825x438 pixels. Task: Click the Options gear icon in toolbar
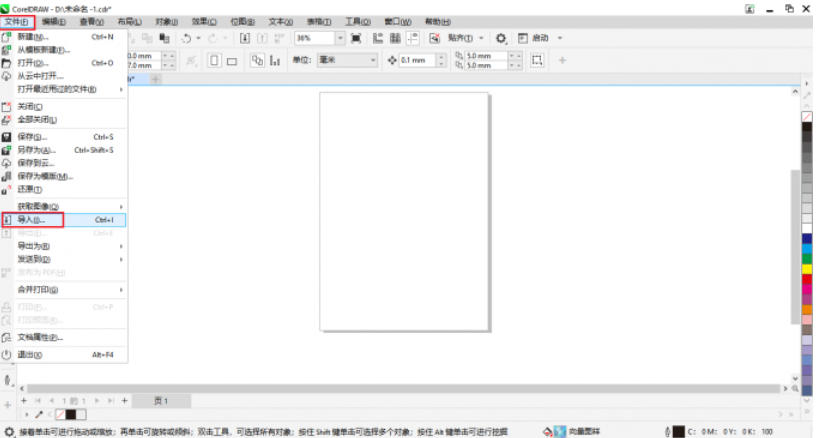pos(501,38)
